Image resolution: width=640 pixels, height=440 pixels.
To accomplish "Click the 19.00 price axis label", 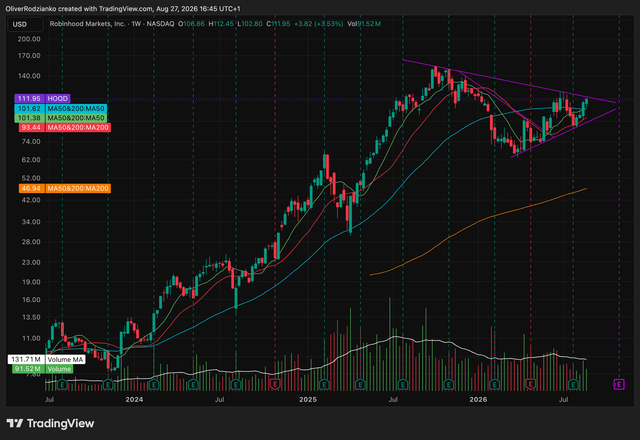I will click(31, 282).
